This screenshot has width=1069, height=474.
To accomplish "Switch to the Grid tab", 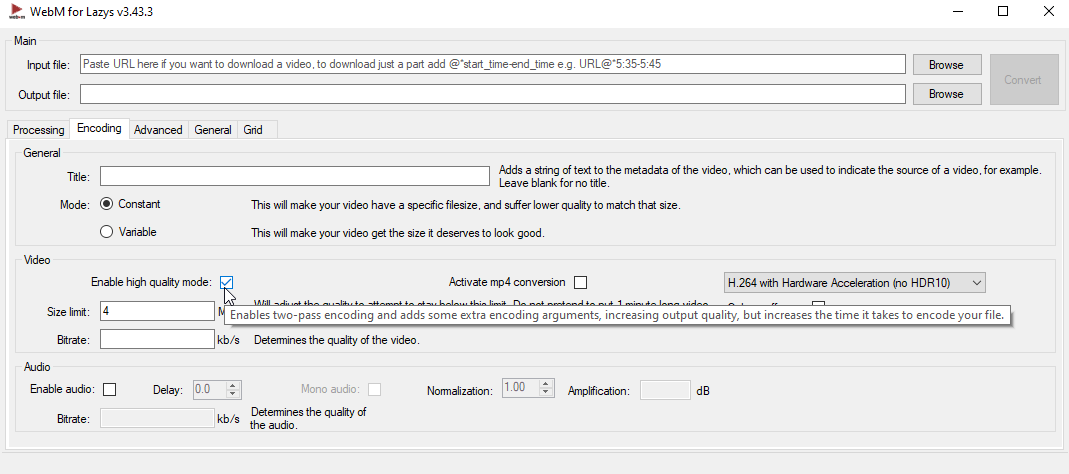I will tap(253, 130).
